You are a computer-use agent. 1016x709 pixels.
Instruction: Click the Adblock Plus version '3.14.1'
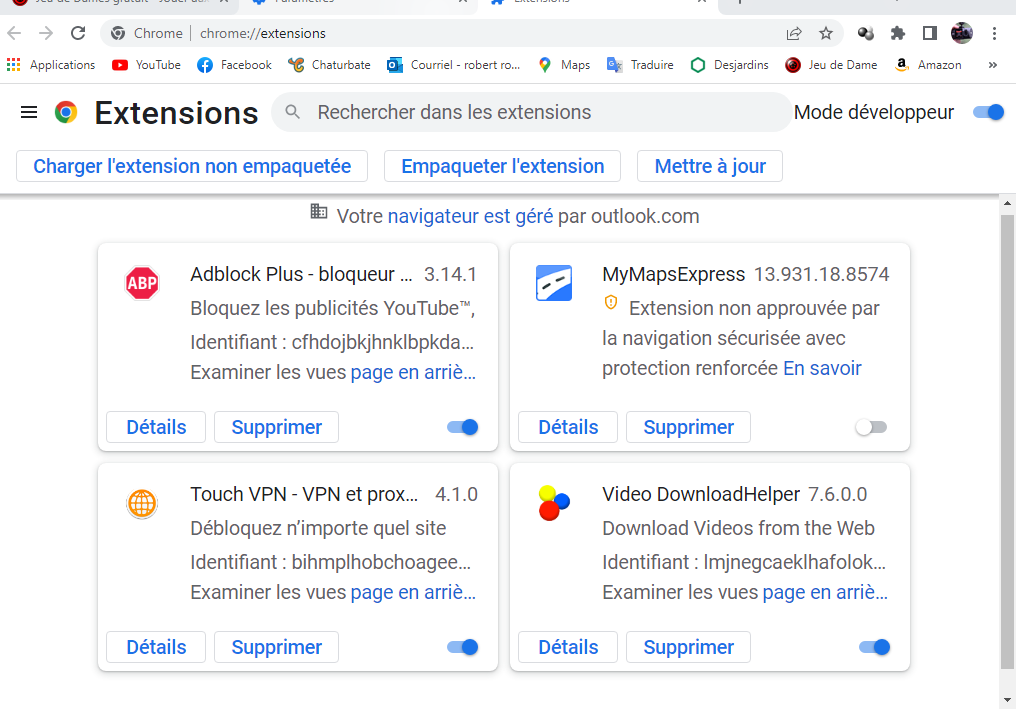[x=450, y=274]
